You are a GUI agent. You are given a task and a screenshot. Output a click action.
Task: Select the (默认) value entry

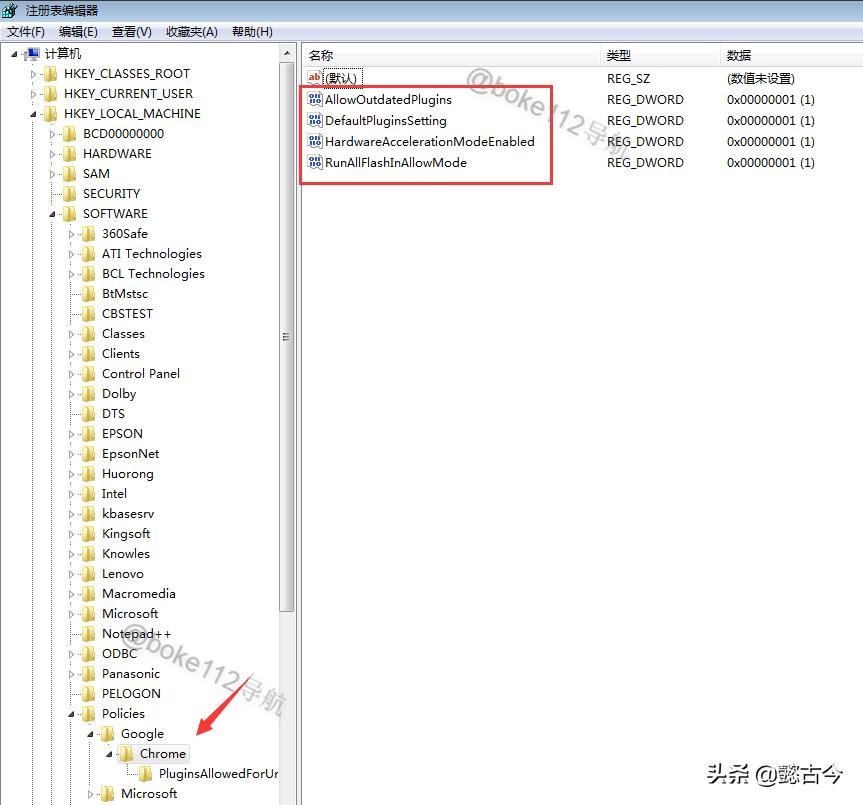[341, 78]
